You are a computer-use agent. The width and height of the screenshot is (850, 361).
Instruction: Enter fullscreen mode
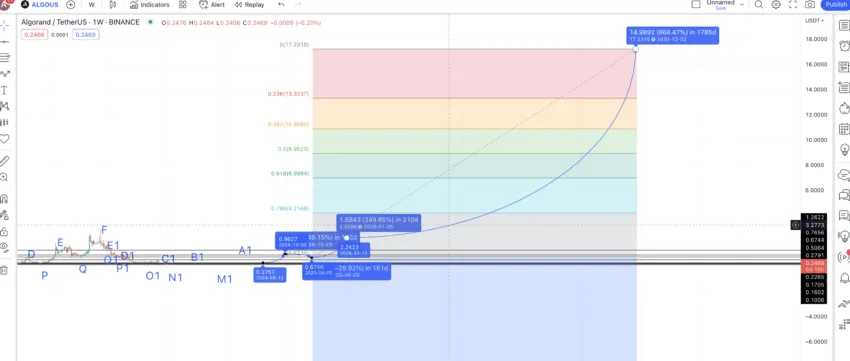coord(793,4)
